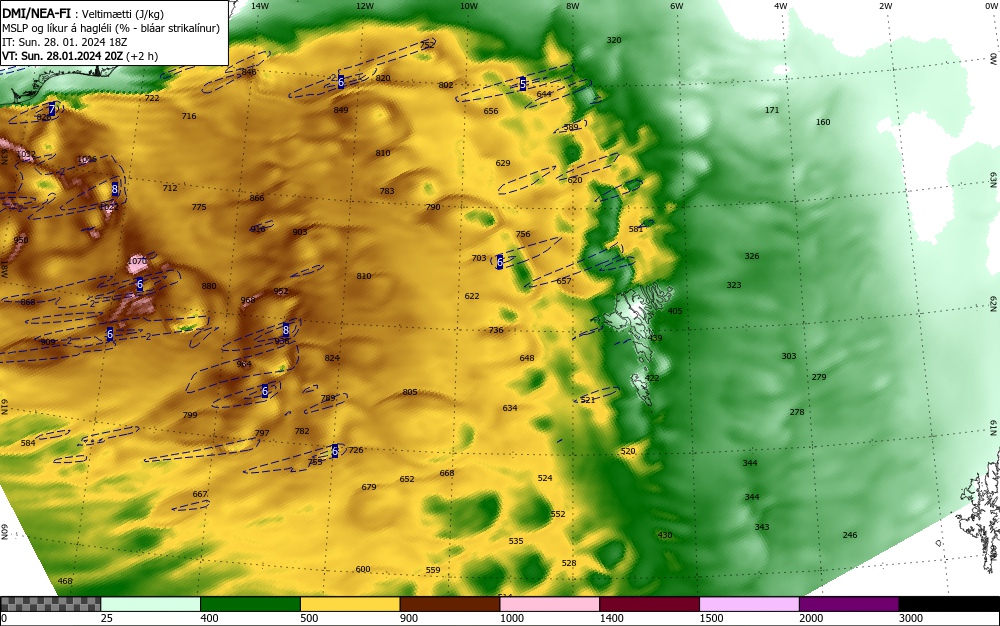Click the map value '160'
The image size is (1000, 626).
click(823, 122)
